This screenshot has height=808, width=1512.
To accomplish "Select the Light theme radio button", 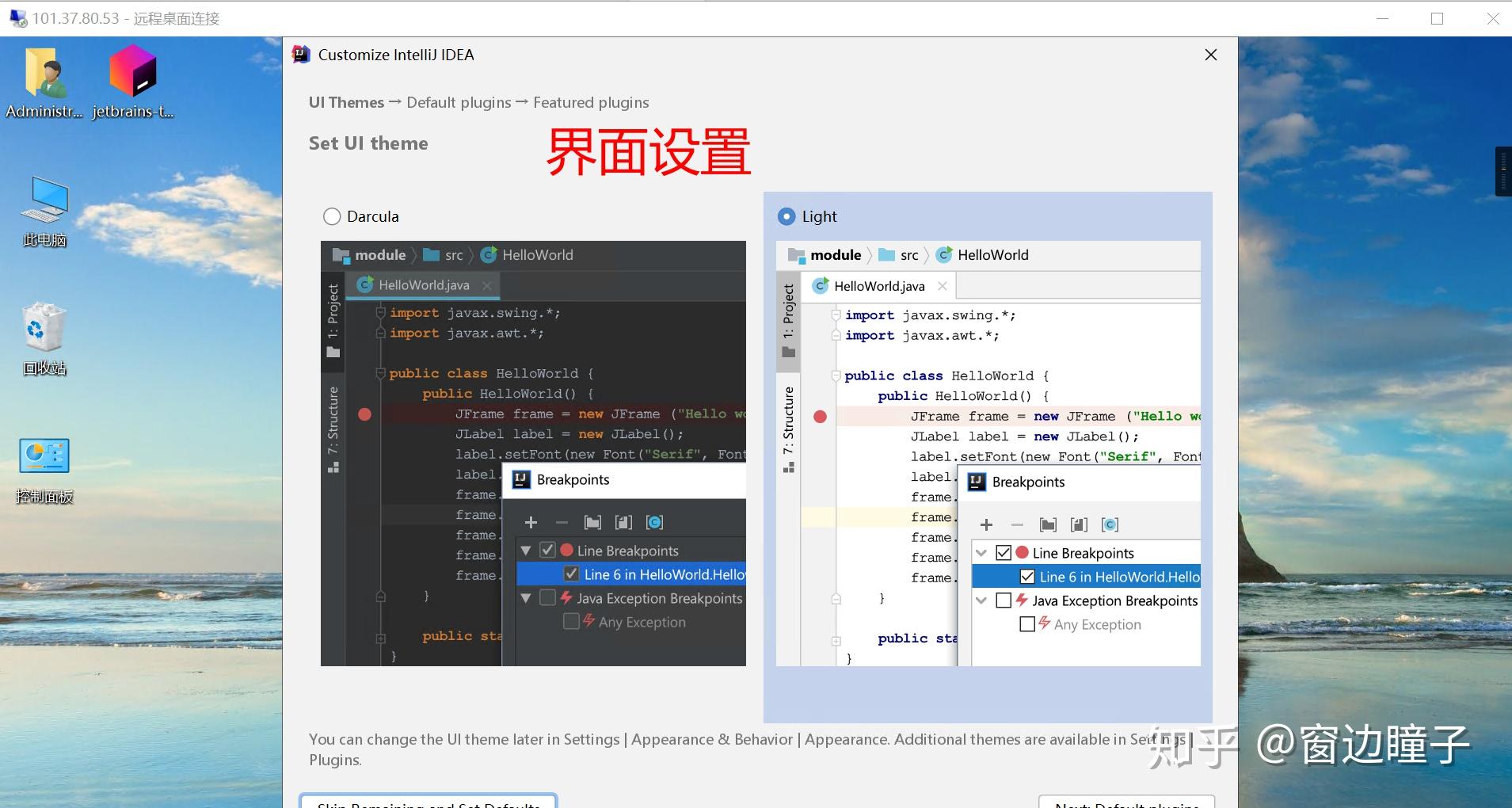I will click(786, 215).
